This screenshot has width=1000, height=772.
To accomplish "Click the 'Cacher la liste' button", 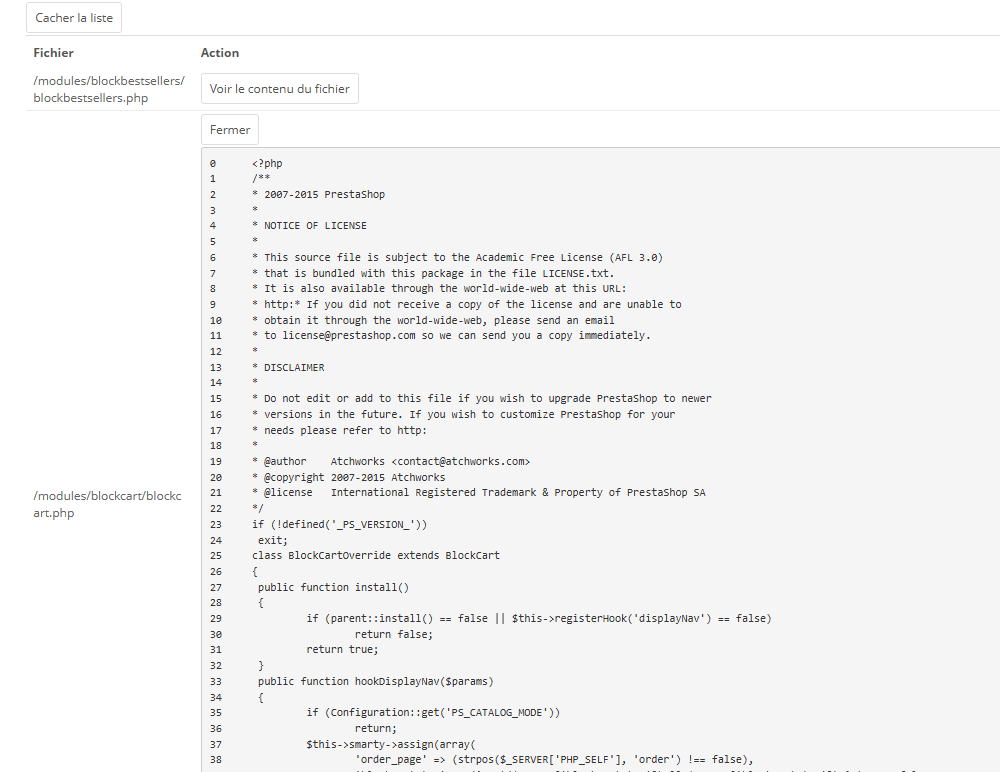I will (74, 18).
